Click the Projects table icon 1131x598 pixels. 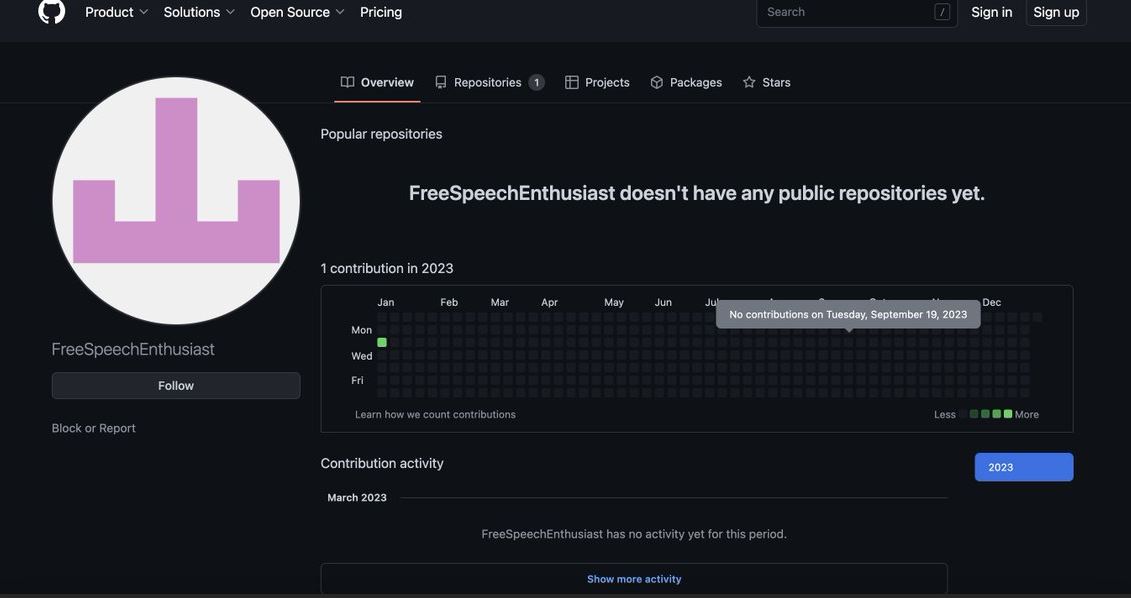pos(572,82)
